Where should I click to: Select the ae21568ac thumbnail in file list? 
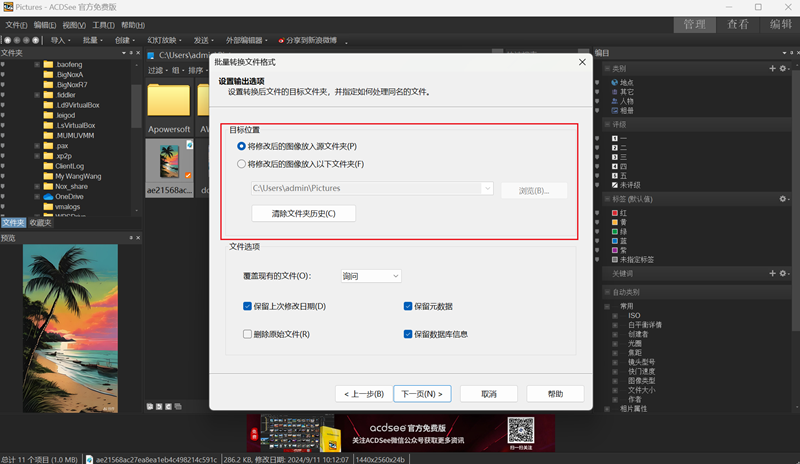[169, 167]
